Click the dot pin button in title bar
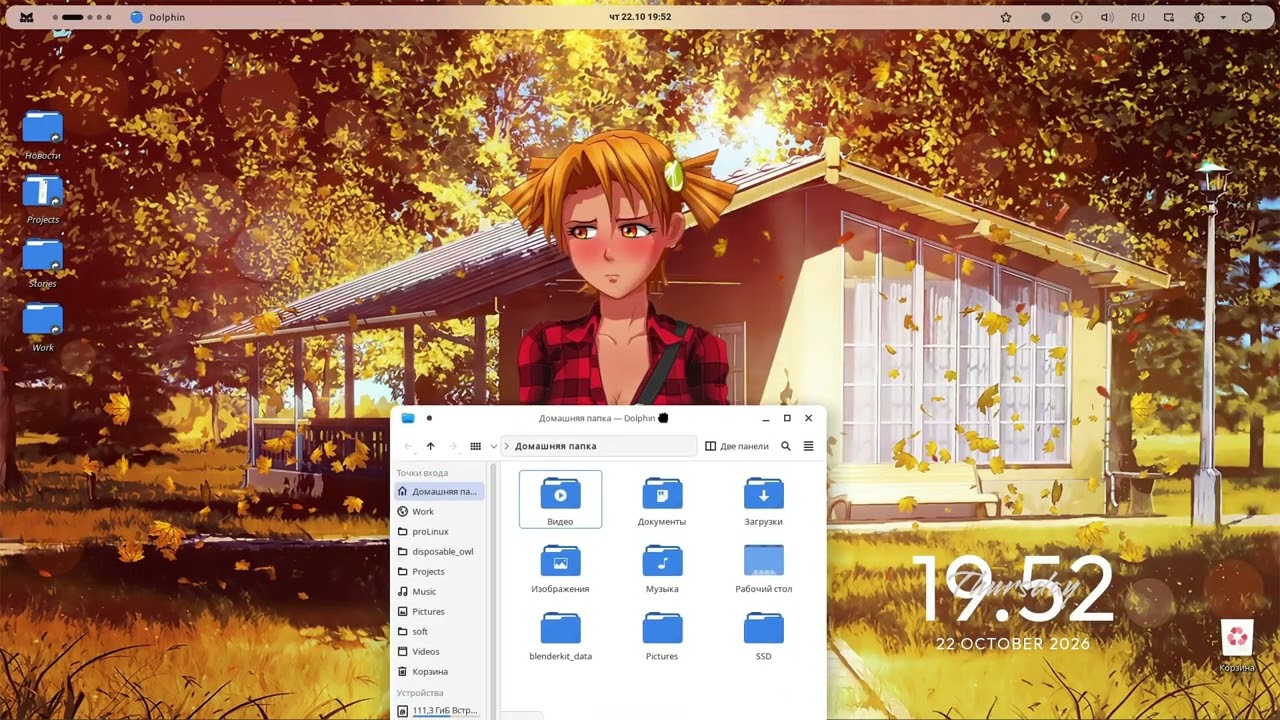 click(429, 418)
